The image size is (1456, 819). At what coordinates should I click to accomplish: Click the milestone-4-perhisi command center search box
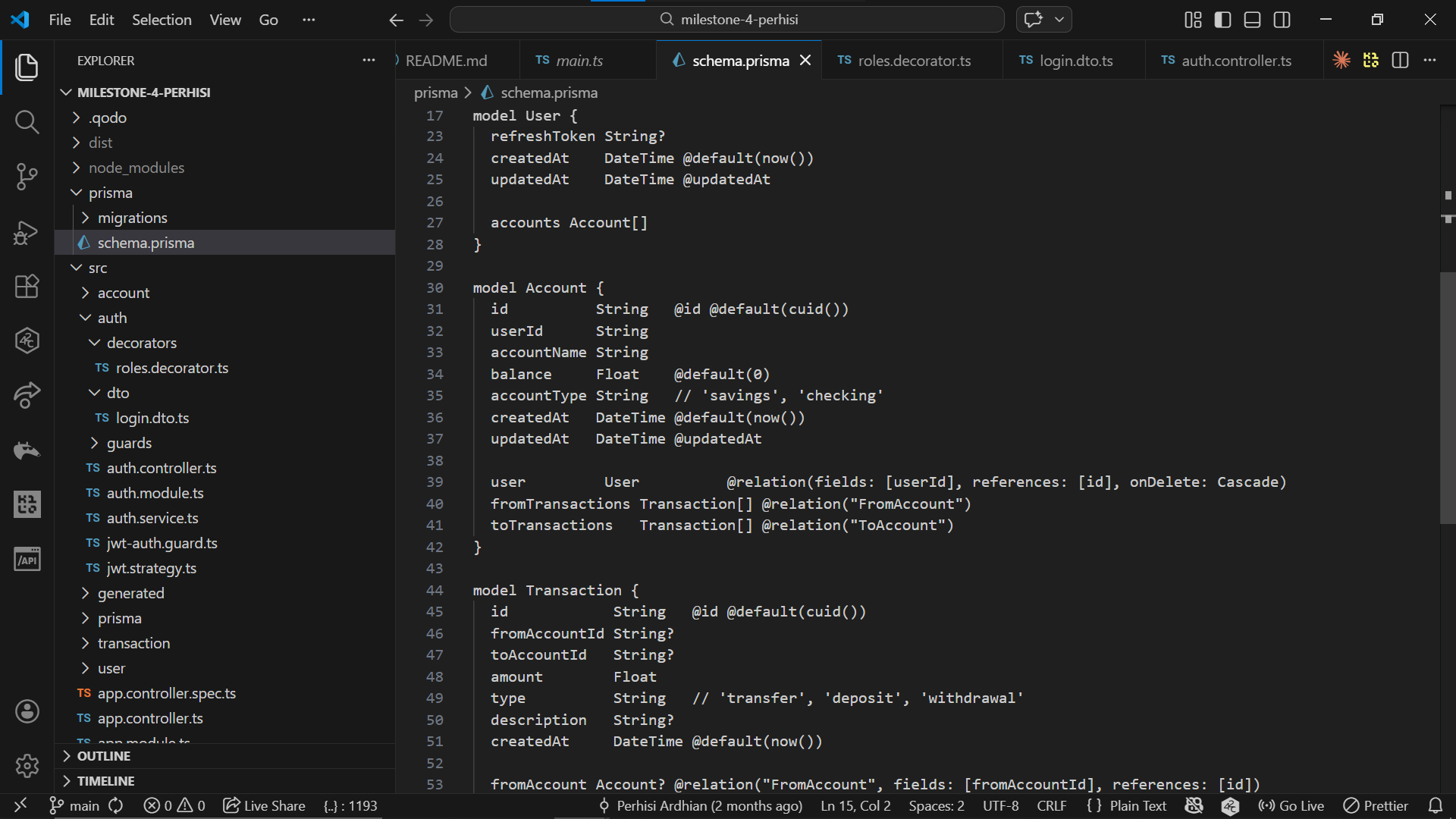(x=726, y=20)
